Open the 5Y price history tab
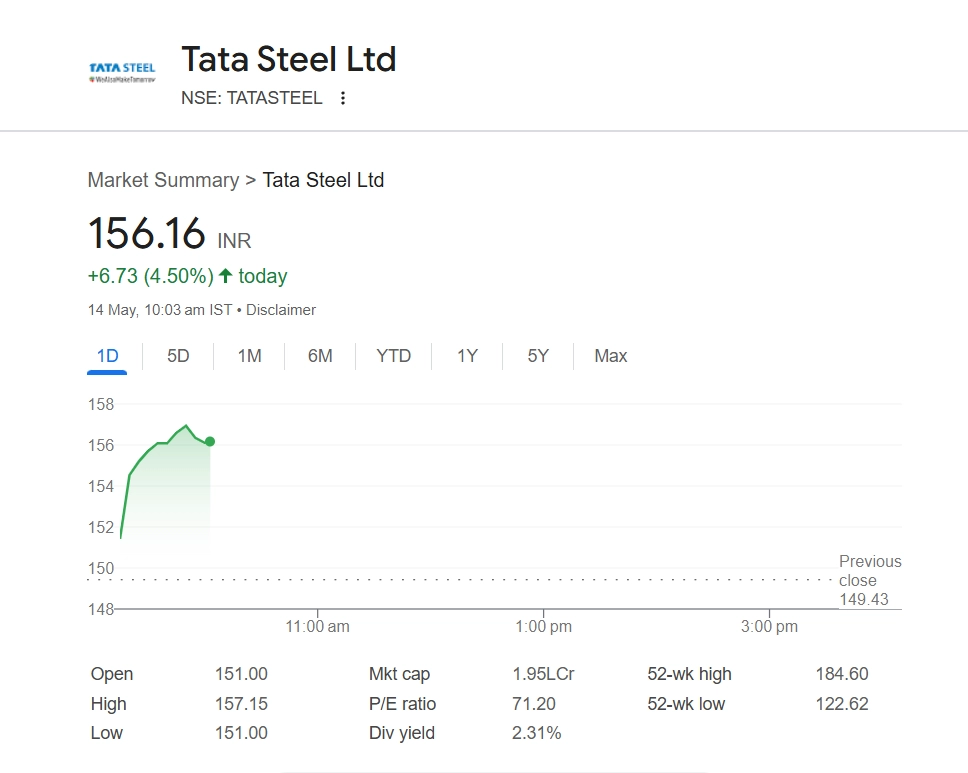Viewport: 968px width, 773px height. pyautogui.click(x=538, y=356)
